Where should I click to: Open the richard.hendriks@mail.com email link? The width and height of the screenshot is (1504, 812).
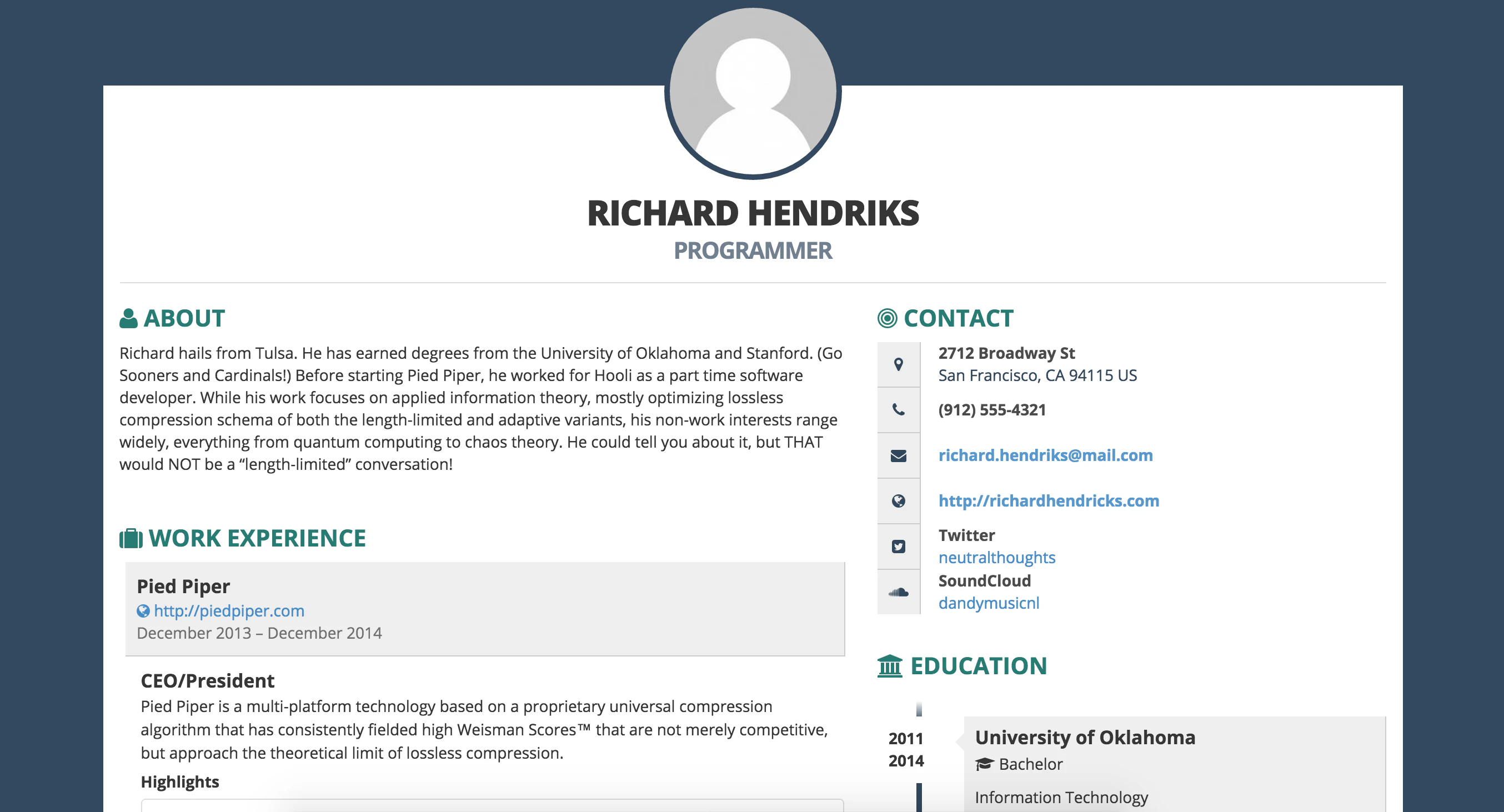click(x=1045, y=455)
